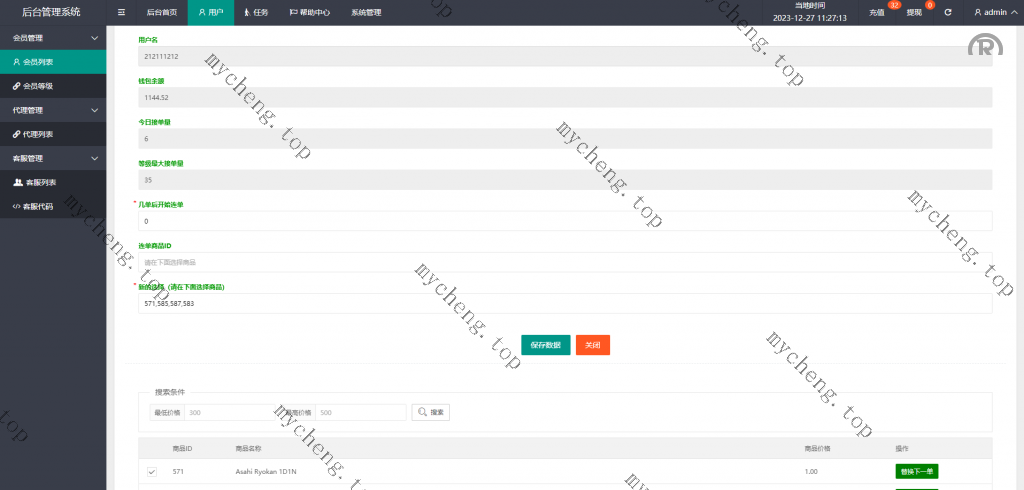This screenshot has height=490, width=1024.
Task: Click the orange 关闭 button
Action: coord(593,345)
